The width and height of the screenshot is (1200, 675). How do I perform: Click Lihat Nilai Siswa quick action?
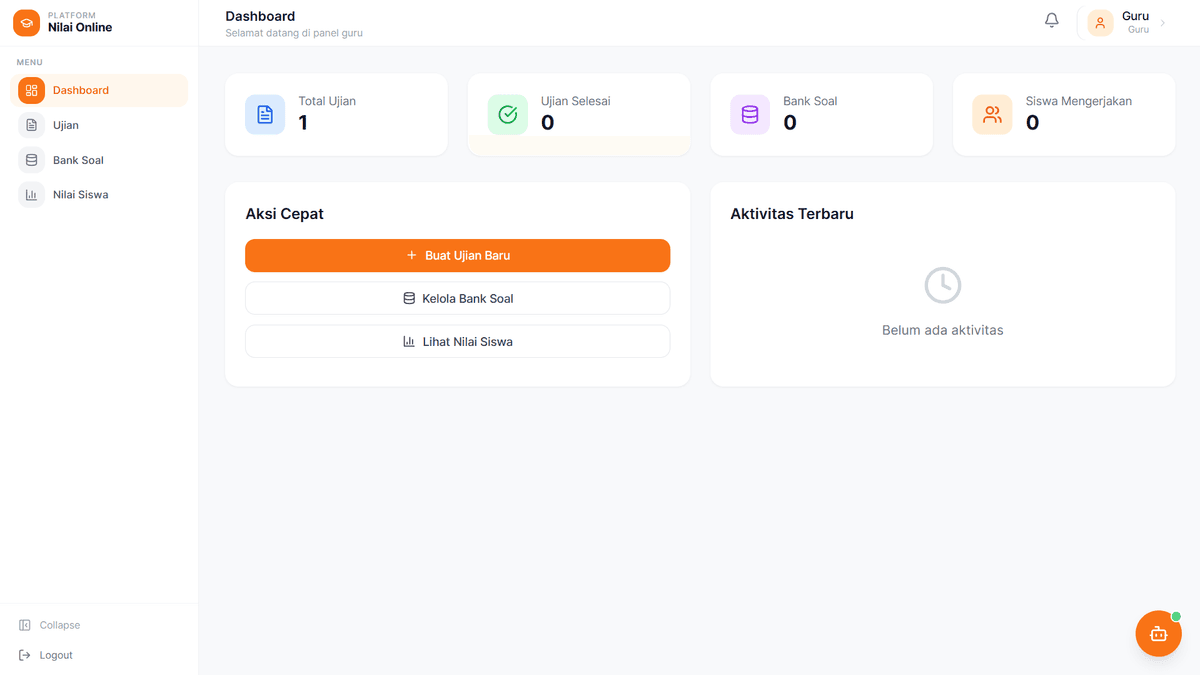point(457,341)
